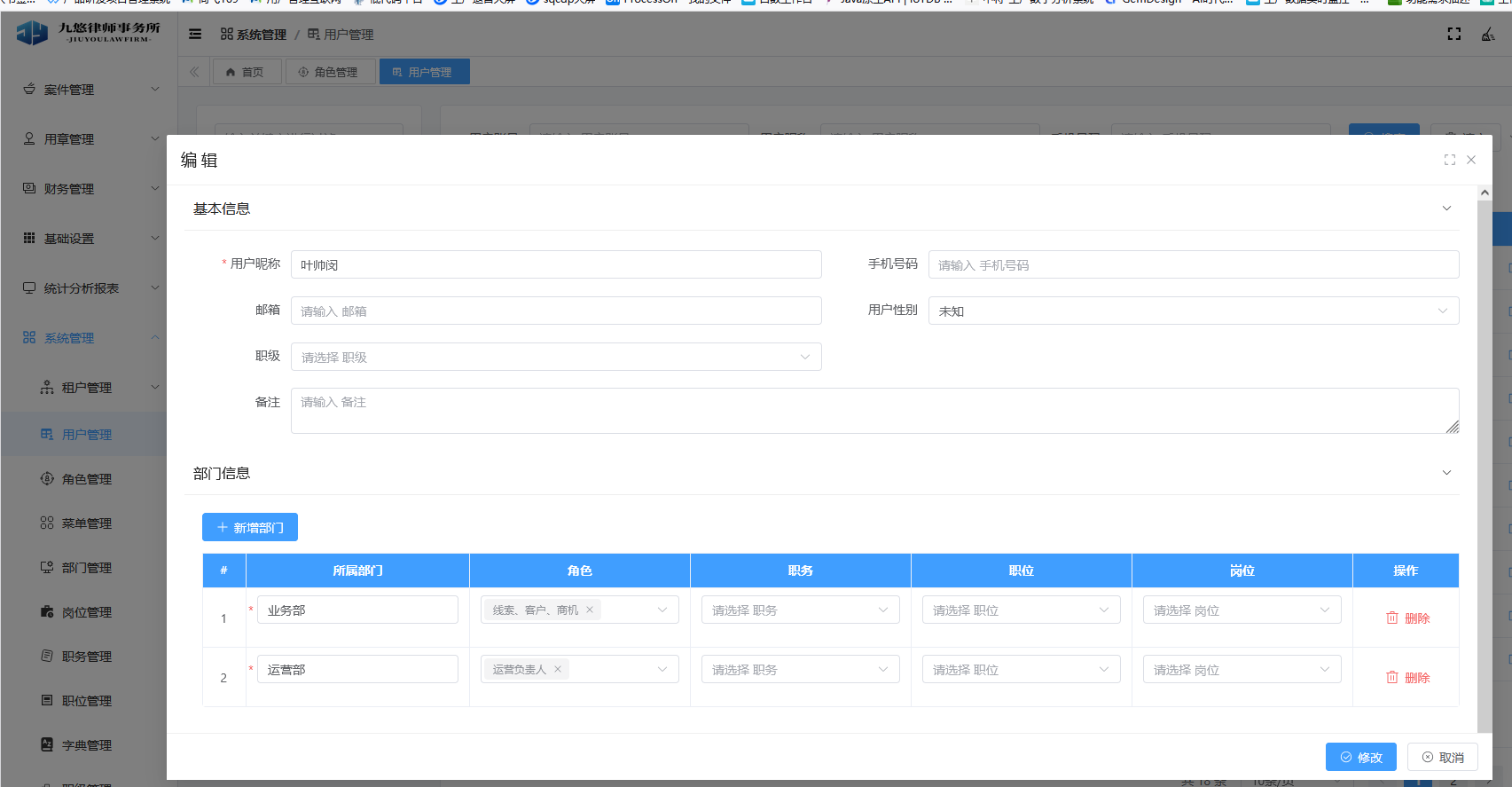Remove the 线索、客户、商机 role tag

[590, 610]
